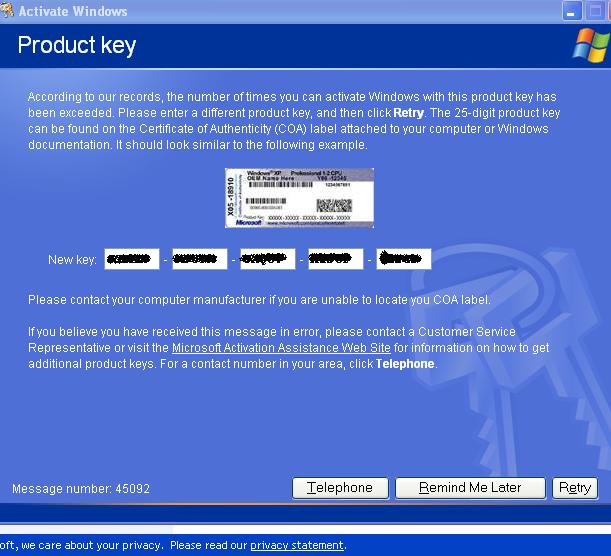Click the maximize button in title bar
The image size is (611, 556).
point(595,11)
